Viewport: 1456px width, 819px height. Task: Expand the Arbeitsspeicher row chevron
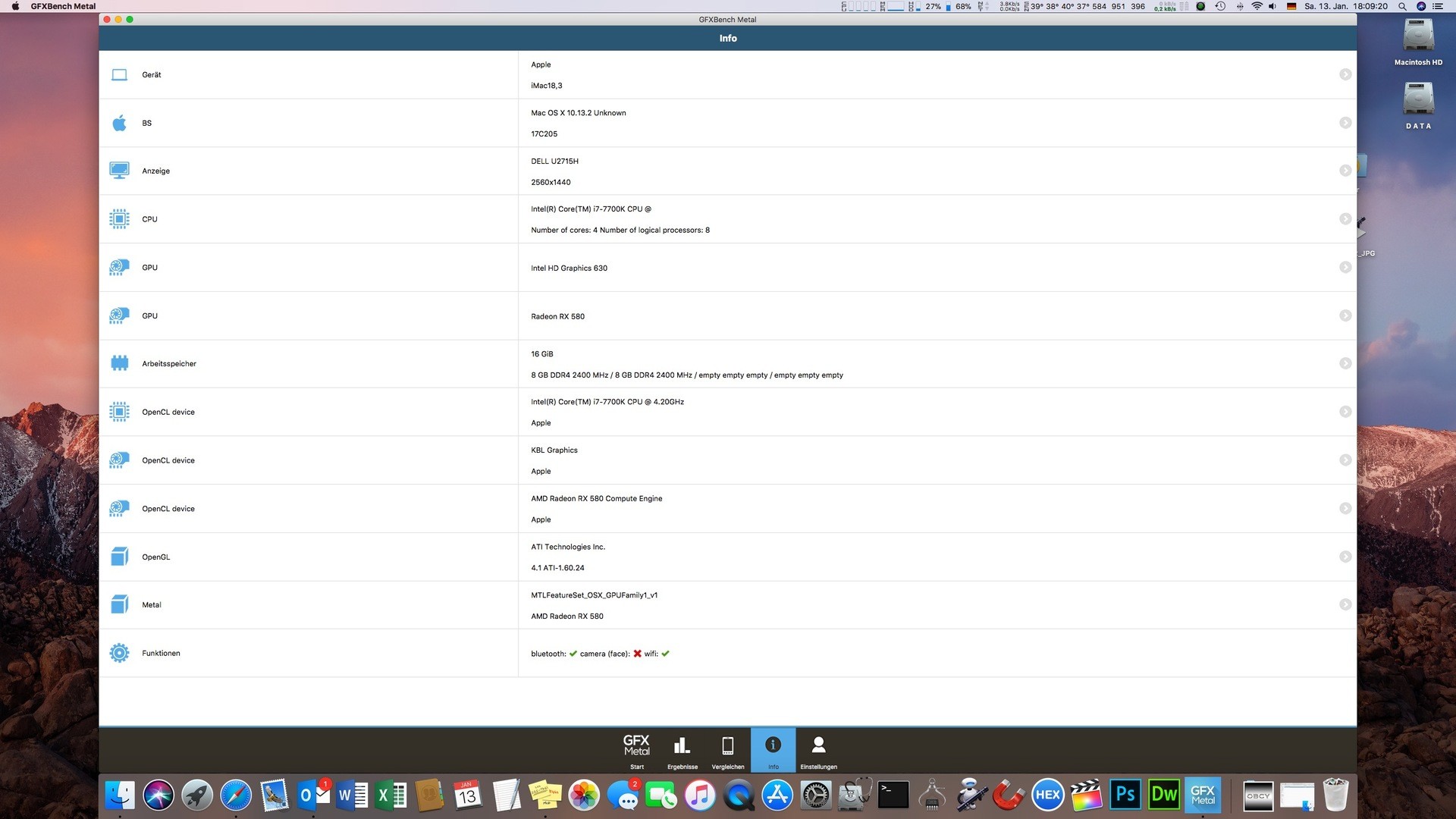[x=1345, y=364]
